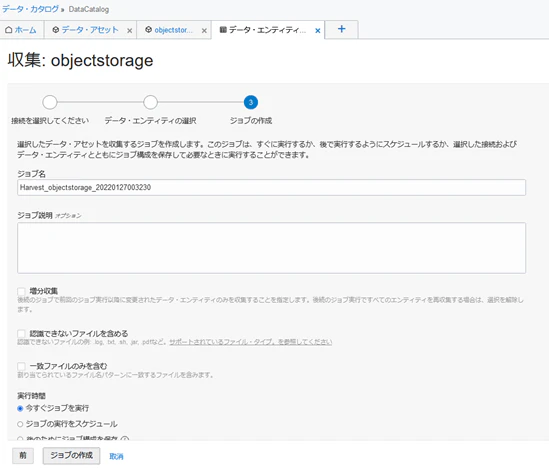This screenshot has height=473, width=549.
Task: Focus the ジョブ名 input field
Action: point(271,187)
